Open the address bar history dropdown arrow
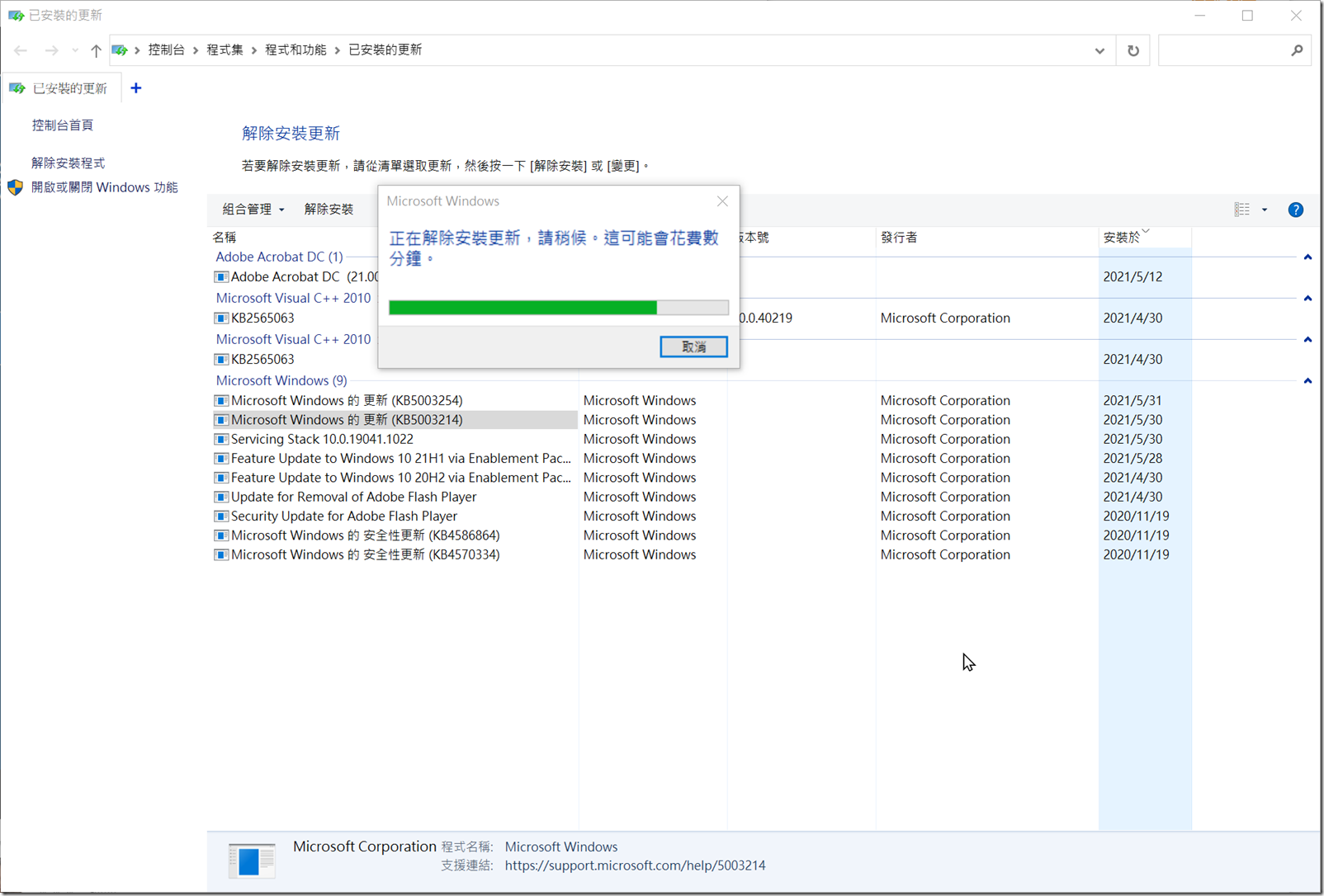This screenshot has width=1324, height=896. (1099, 50)
